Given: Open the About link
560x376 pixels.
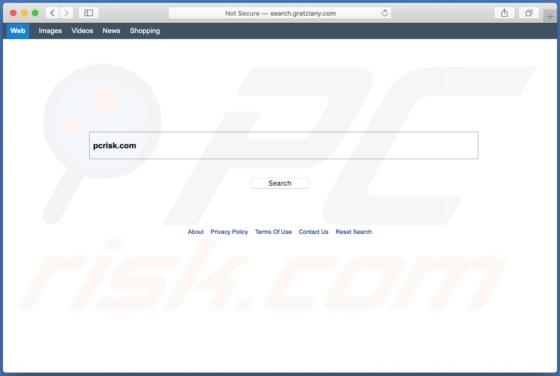Looking at the screenshot, I should click(x=196, y=232).
